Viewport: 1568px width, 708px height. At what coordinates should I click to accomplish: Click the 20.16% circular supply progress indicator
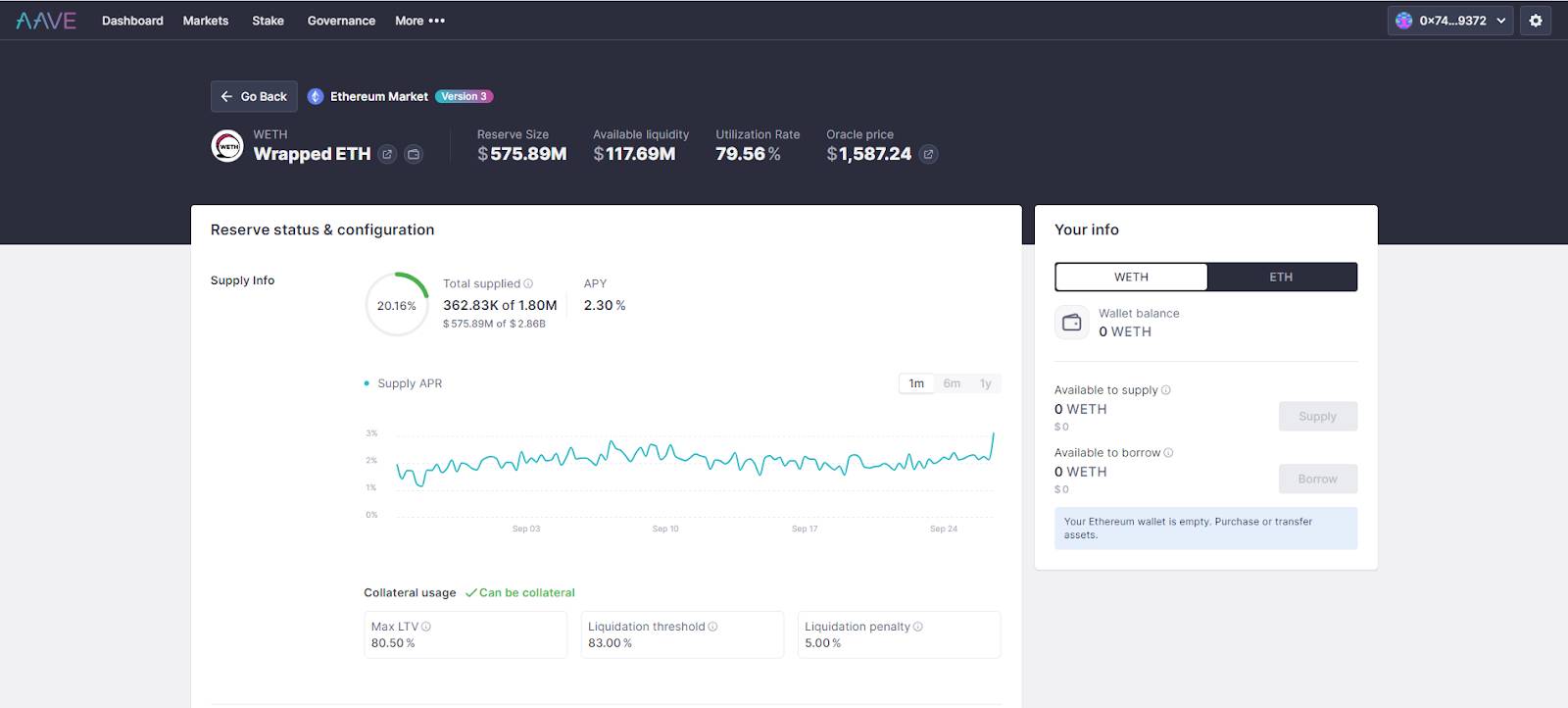pyautogui.click(x=397, y=305)
